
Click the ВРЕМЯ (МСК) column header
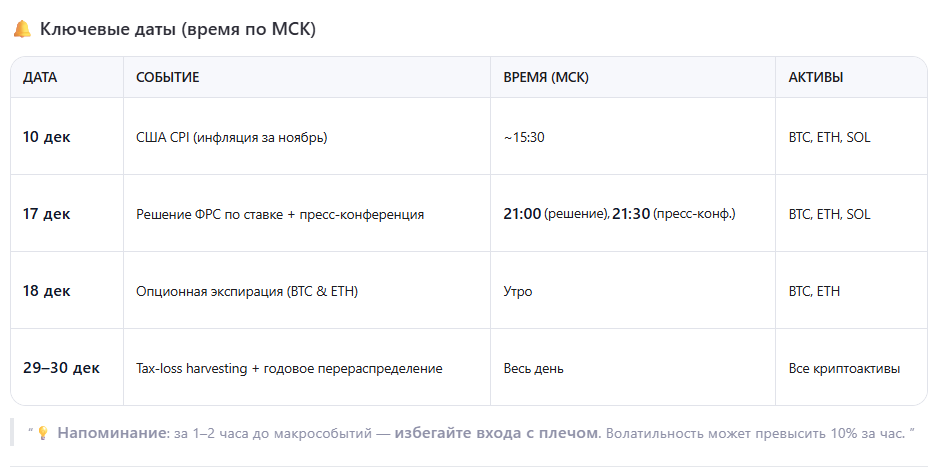pos(546,77)
